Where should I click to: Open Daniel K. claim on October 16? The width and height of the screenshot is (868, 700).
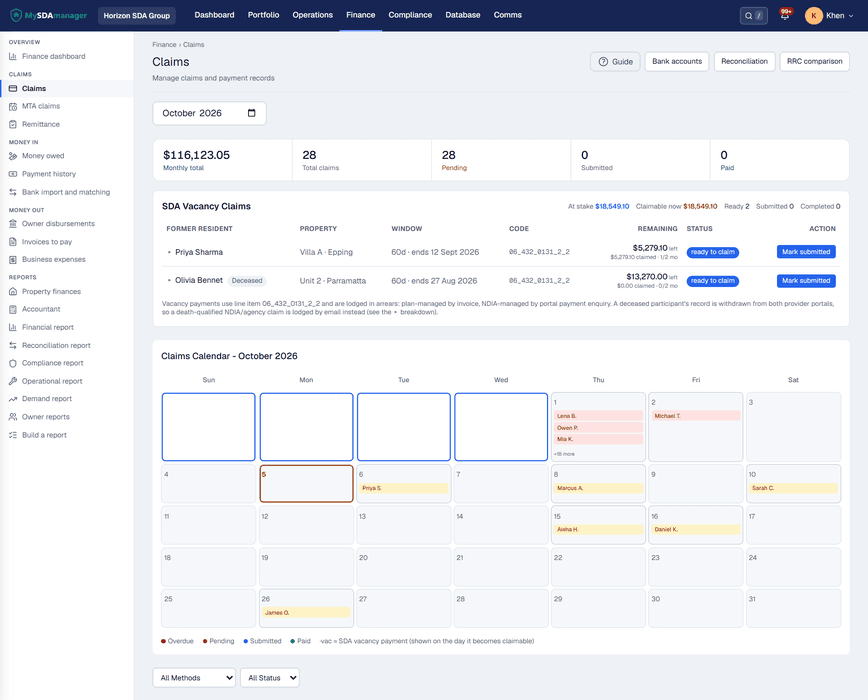[x=696, y=530]
